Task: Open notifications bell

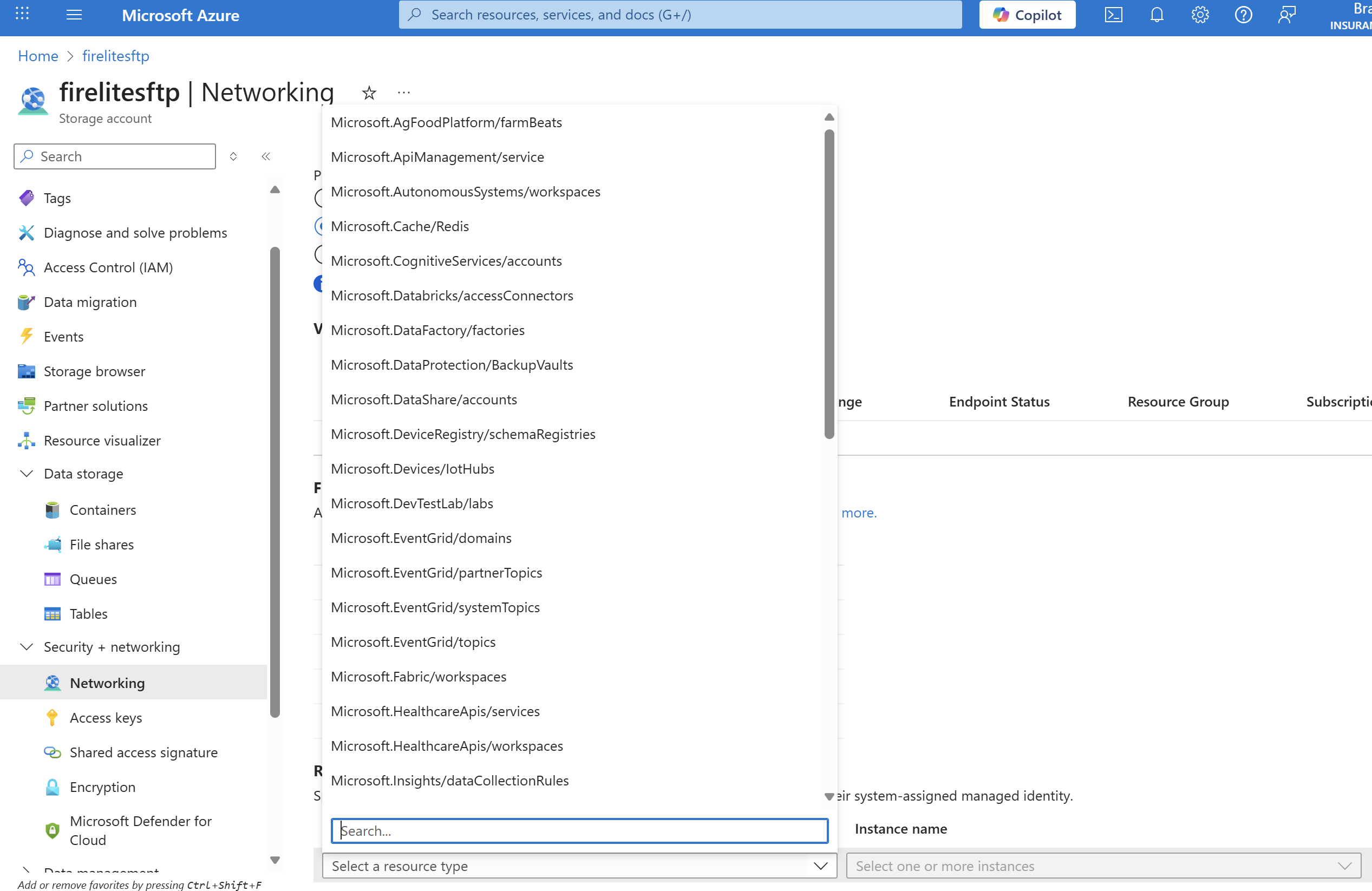Action: point(1157,15)
